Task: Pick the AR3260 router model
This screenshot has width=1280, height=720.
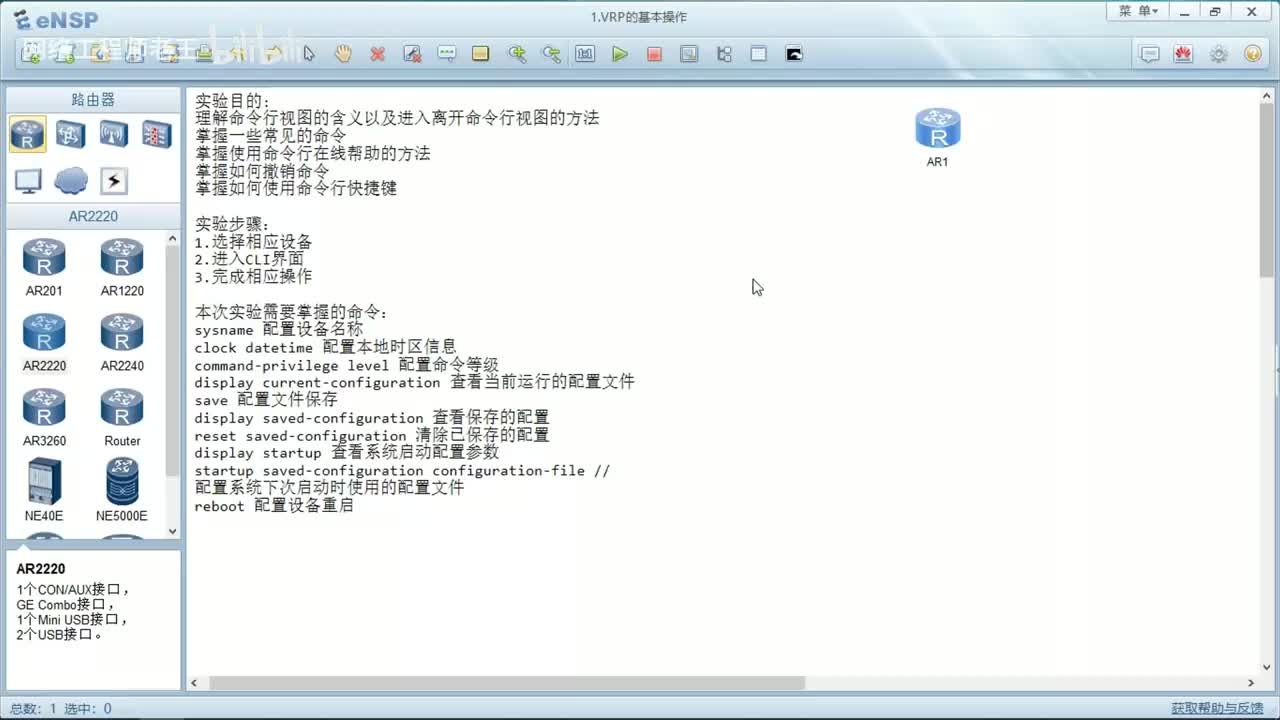Action: [44, 417]
